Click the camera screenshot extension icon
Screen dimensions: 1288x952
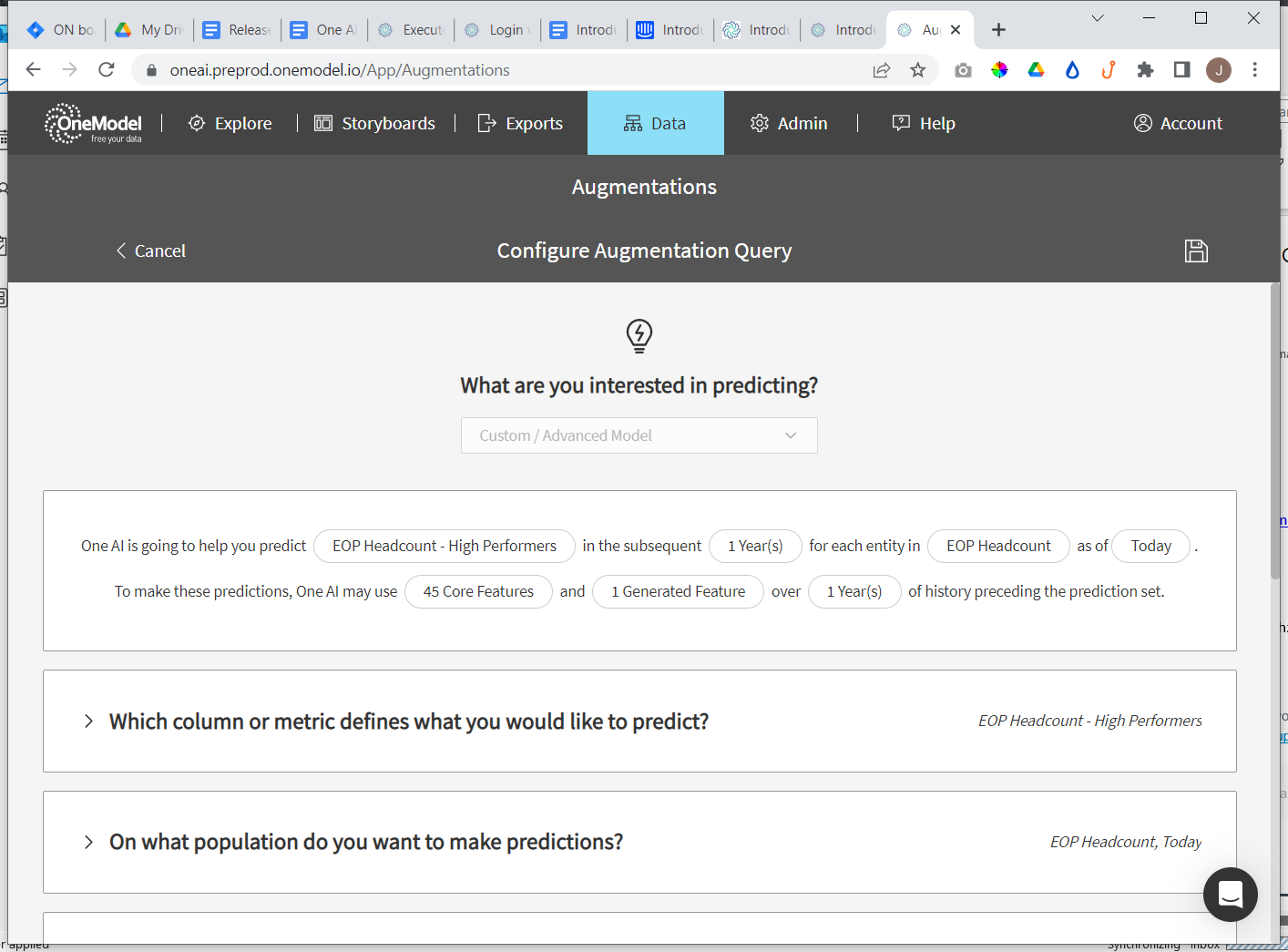click(x=963, y=70)
